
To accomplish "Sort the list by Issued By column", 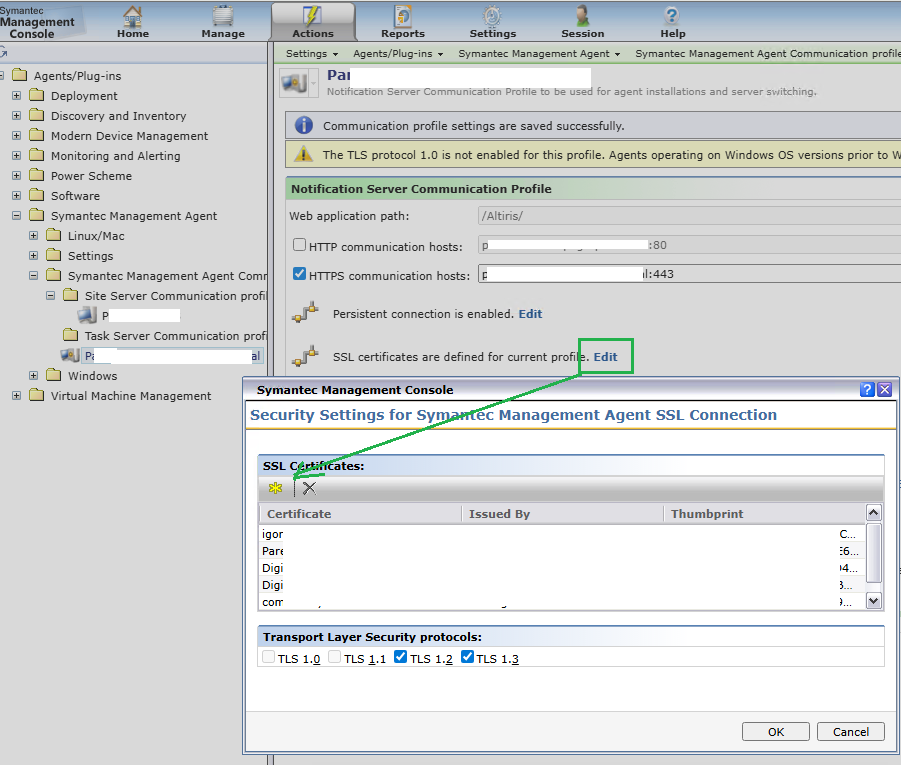I will click(563, 514).
